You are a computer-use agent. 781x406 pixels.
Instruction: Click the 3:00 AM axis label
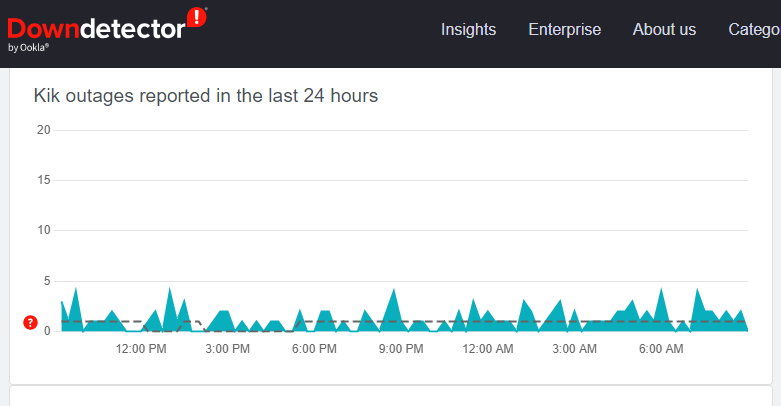[574, 349]
